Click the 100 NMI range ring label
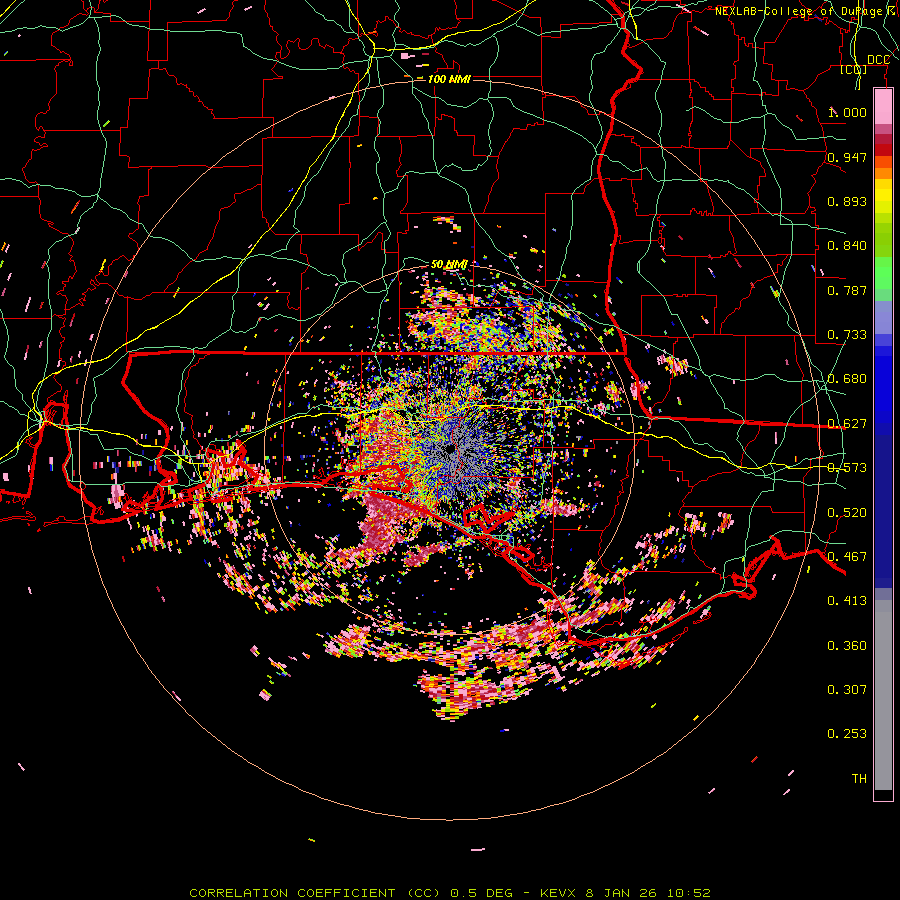The width and height of the screenshot is (900, 900). click(449, 79)
